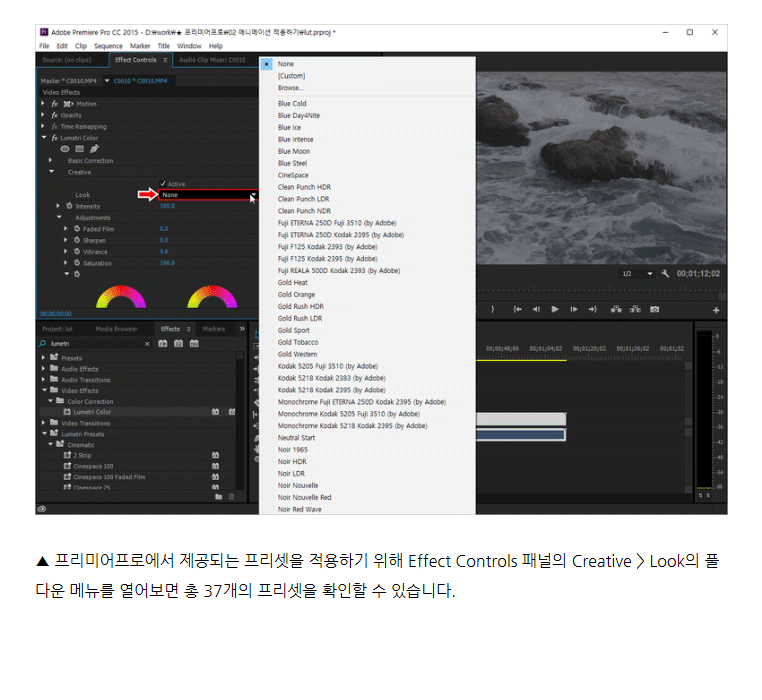762x700 pixels.
Task: Create a new custom bin in Effects
Action: 219,496
